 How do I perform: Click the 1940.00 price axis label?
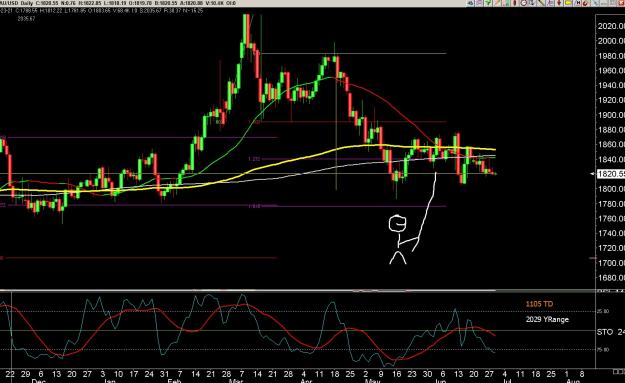click(611, 85)
